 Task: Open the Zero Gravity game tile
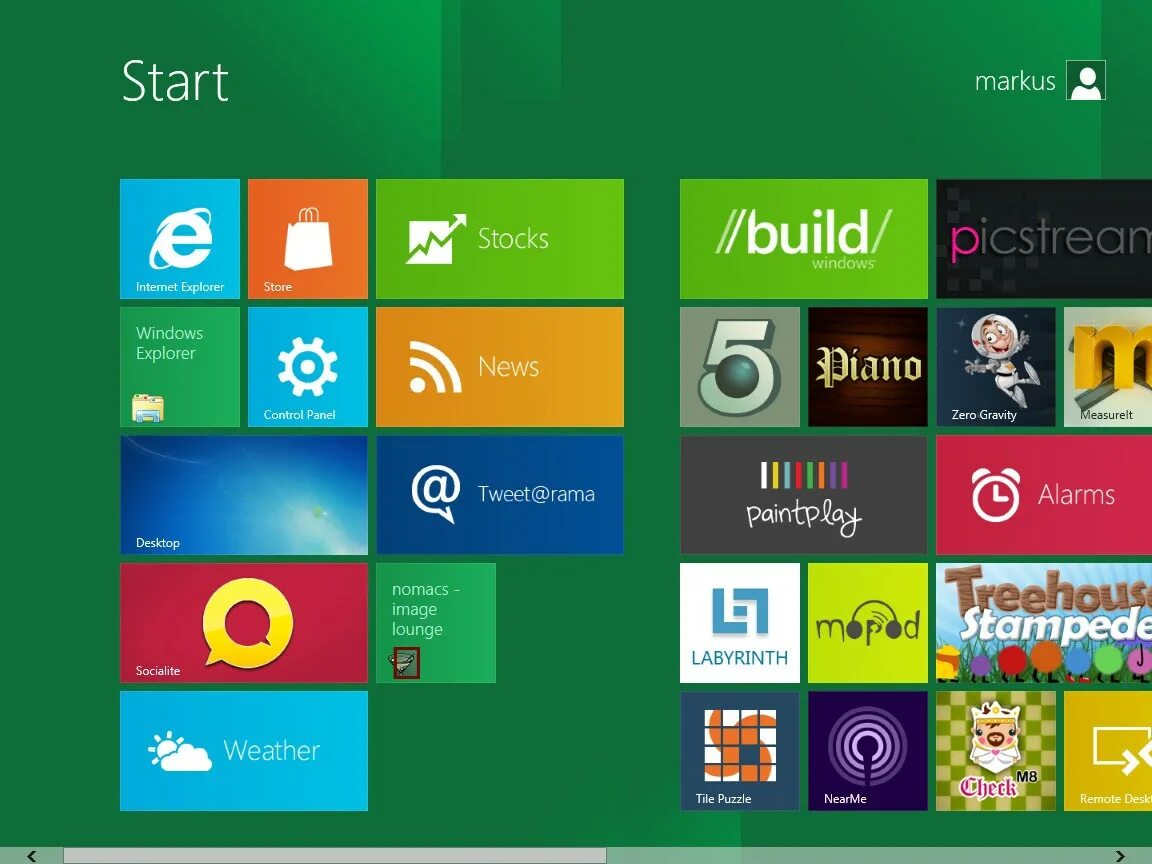[x=996, y=367]
